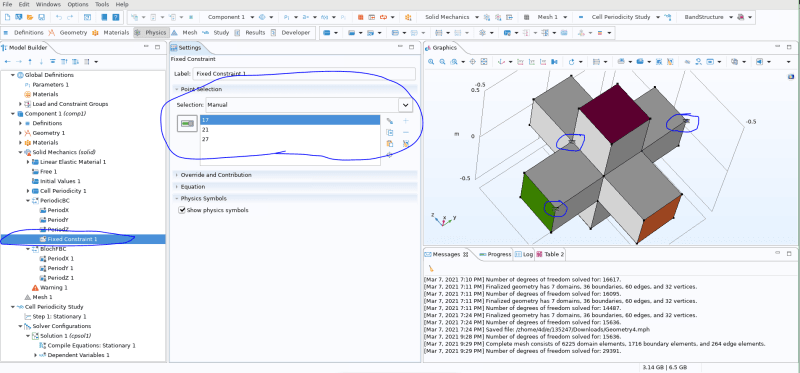This screenshot has width=800, height=373.
Task: Click the Clear Selection icon
Action: point(406,143)
